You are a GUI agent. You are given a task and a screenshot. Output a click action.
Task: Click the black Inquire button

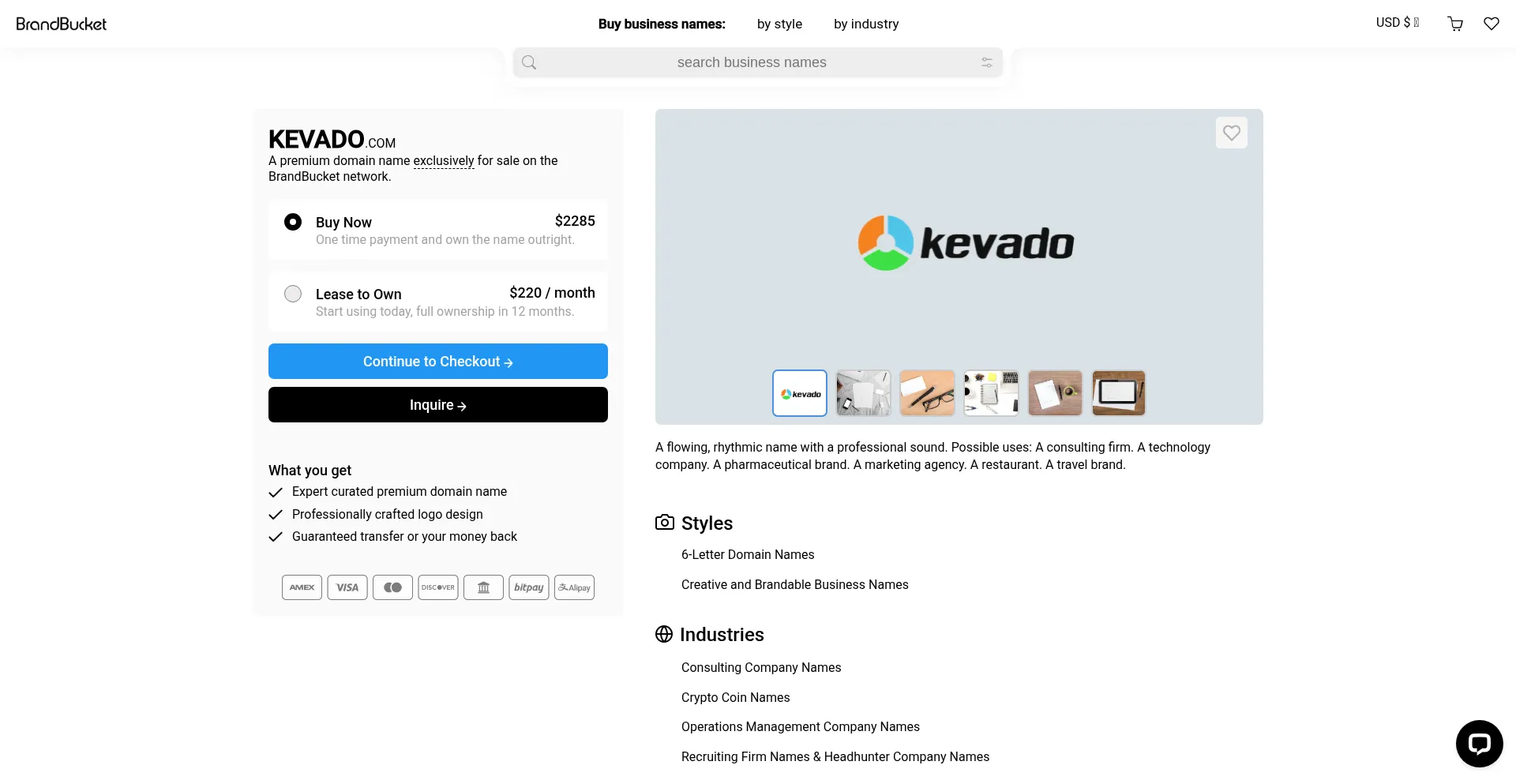[438, 405]
